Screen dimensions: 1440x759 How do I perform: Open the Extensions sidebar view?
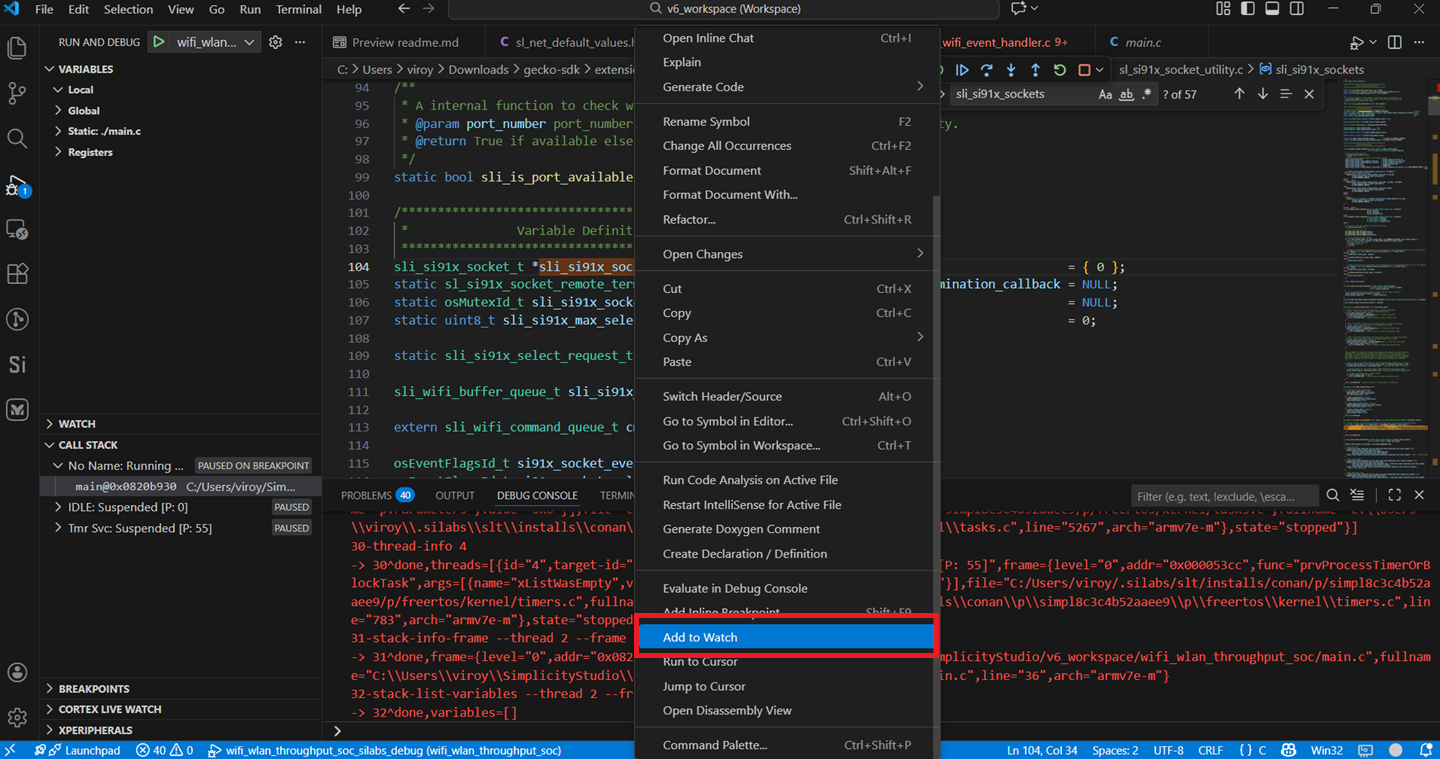pyautogui.click(x=17, y=274)
